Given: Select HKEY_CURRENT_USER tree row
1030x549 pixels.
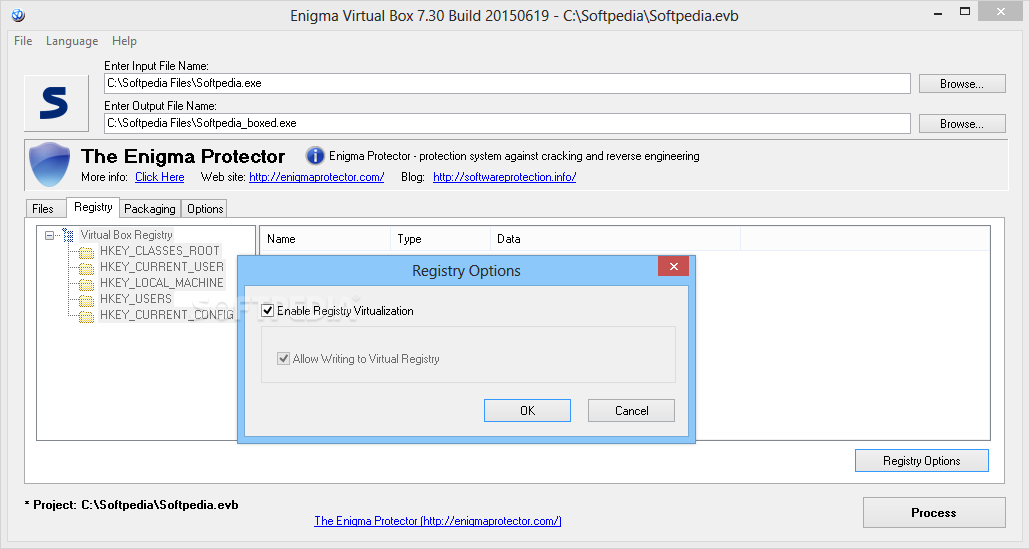Looking at the screenshot, I should point(162,267).
